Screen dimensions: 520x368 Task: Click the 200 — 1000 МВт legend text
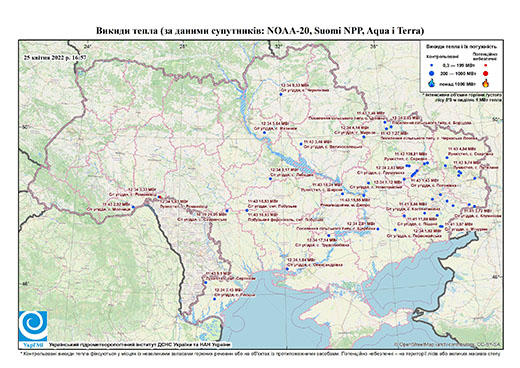pos(457,73)
